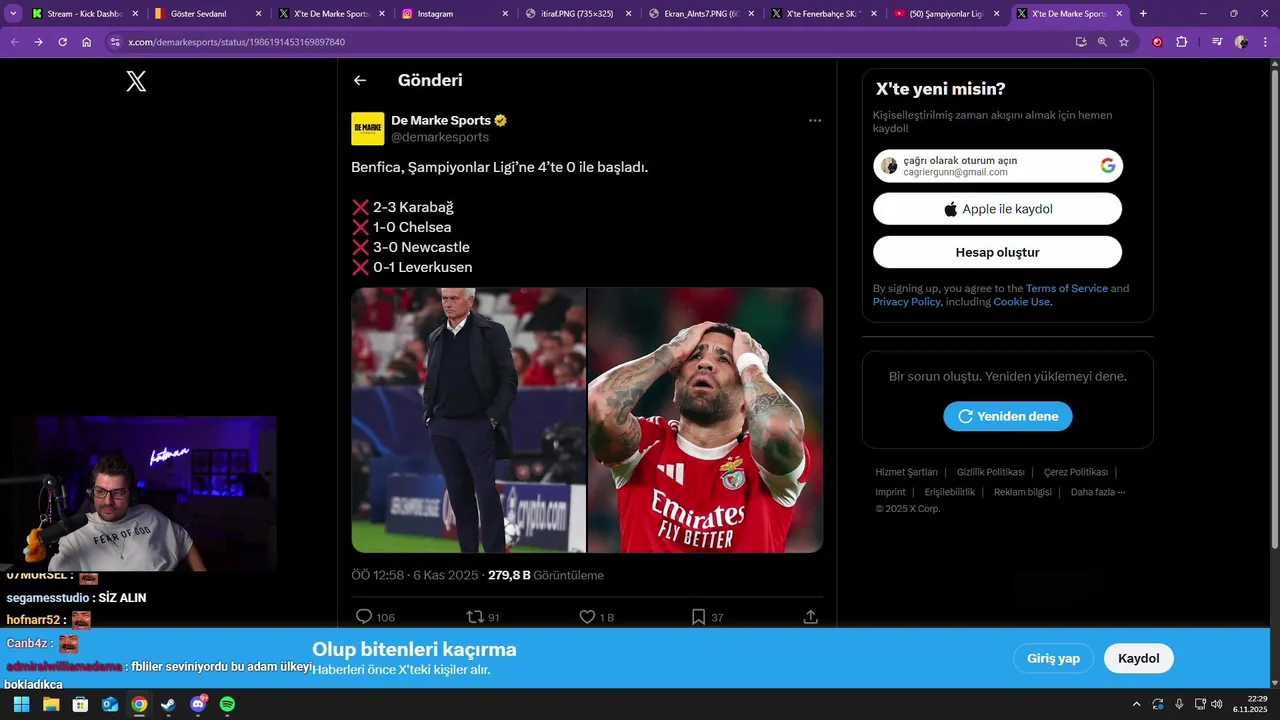This screenshot has width=1280, height=720.
Task: Bookmark this page with the star icon
Action: 1124,42
